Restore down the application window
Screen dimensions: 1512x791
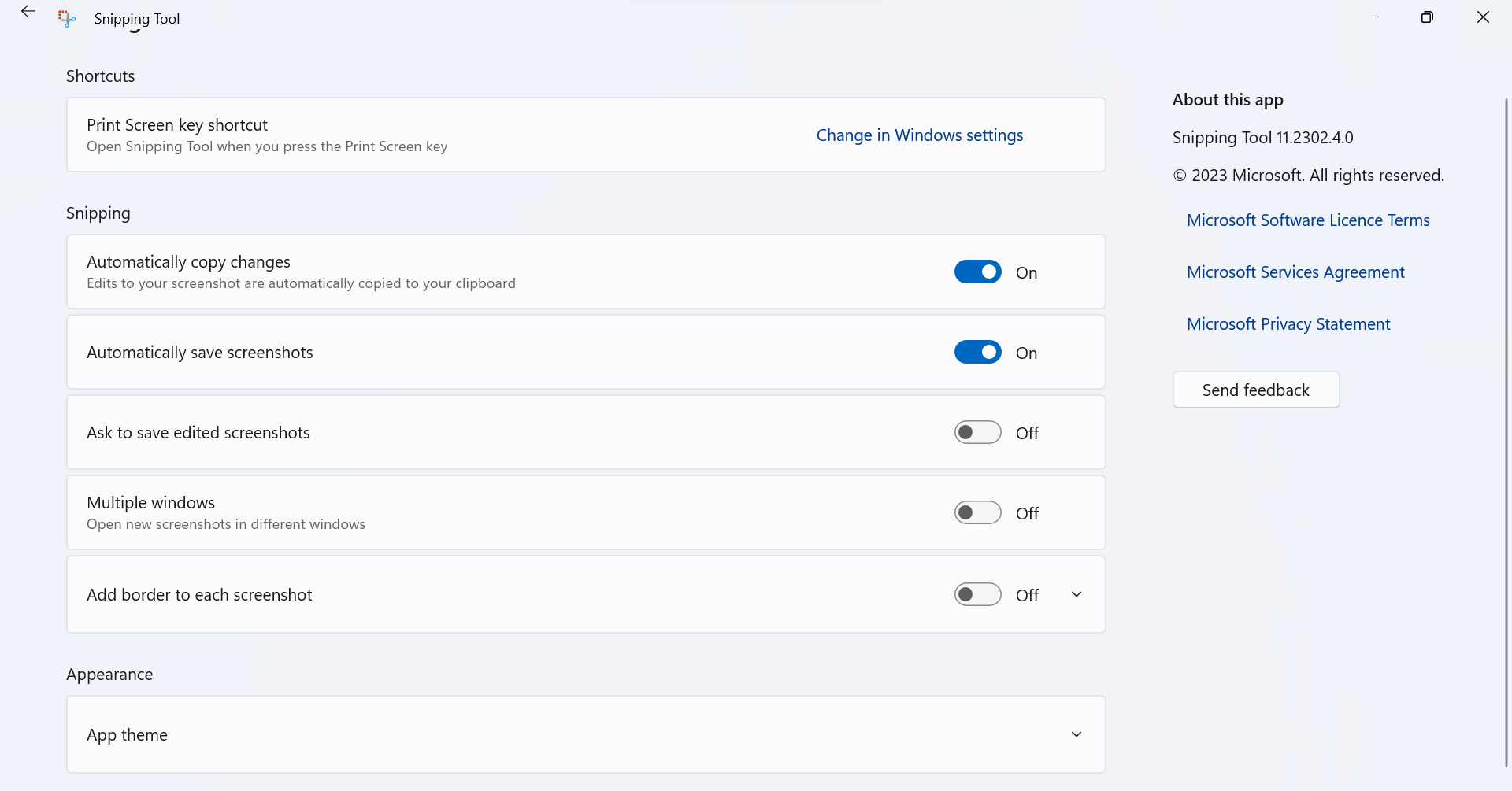[x=1428, y=17]
